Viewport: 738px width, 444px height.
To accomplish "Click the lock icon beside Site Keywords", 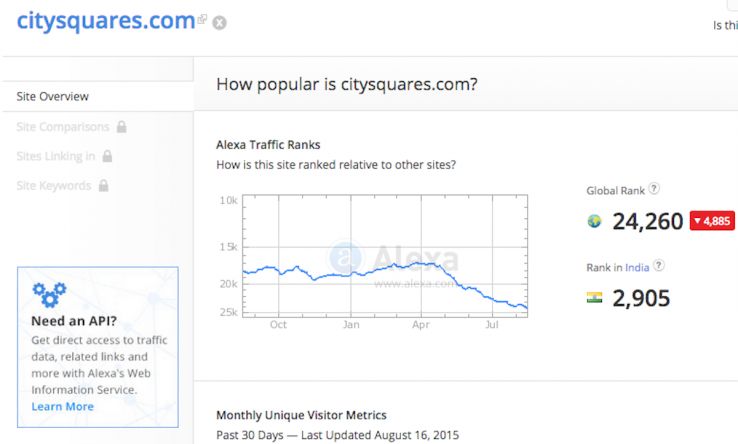I will pyautogui.click(x=104, y=186).
